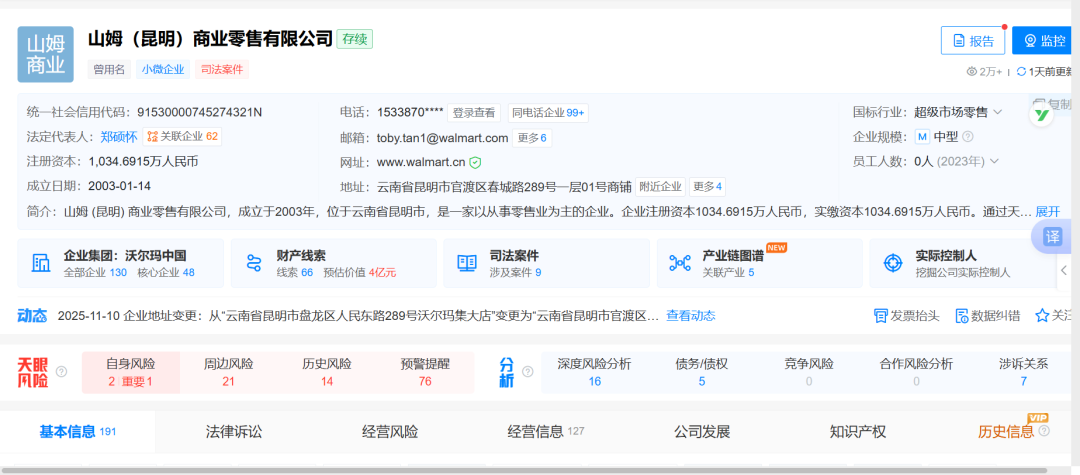Open the 超级市场零售 industry dropdown

[x=958, y=112]
